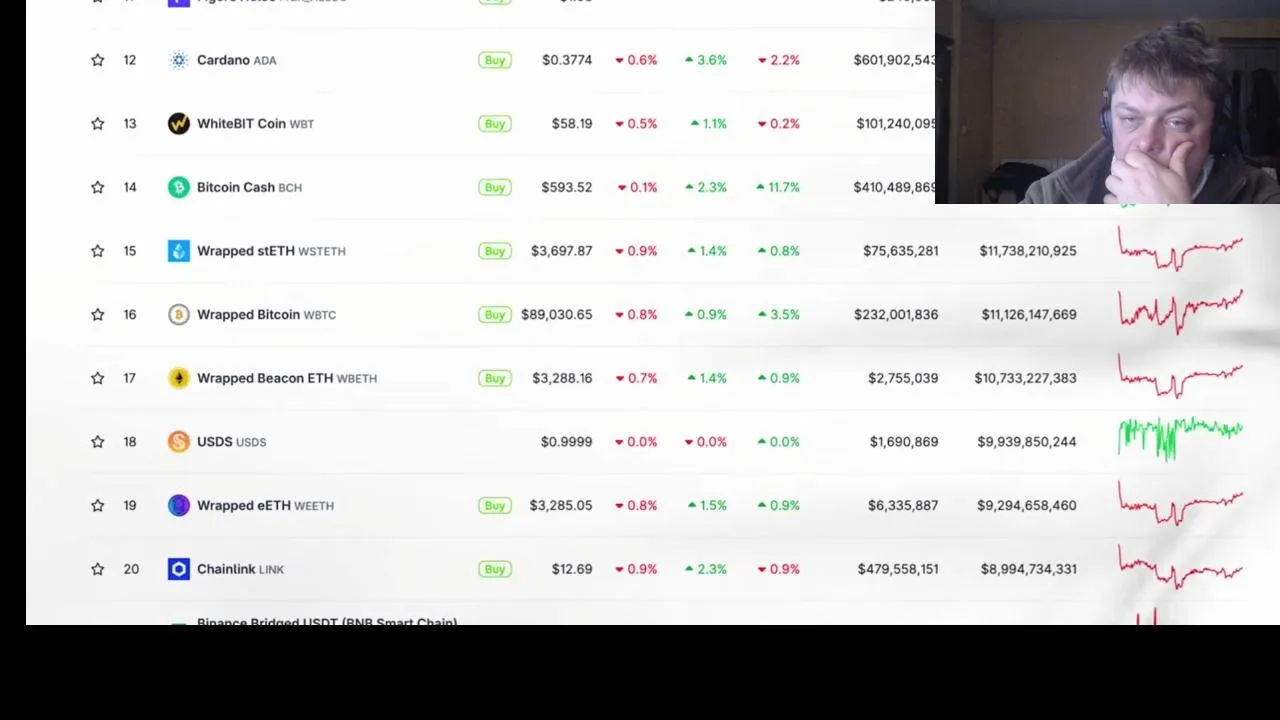Click the Chainlink logo icon
Image resolution: width=1280 pixels, height=720 pixels.
(x=179, y=569)
